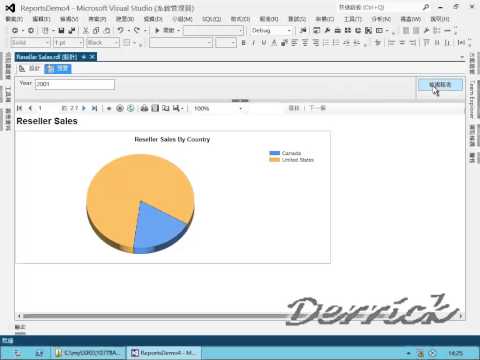Print the report using printer icon
This screenshot has height=360, width=480.
click(144, 108)
